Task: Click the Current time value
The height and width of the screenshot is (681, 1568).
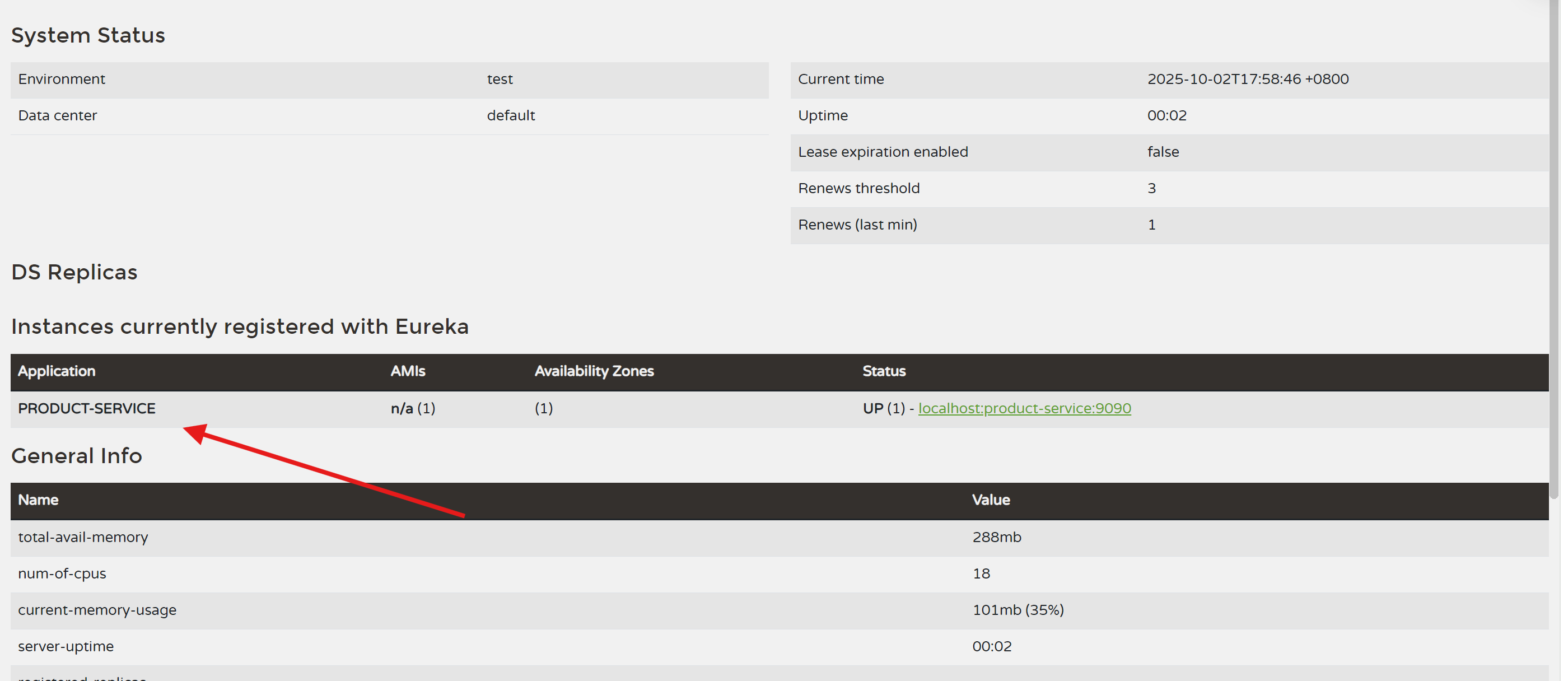Action: [x=1247, y=79]
